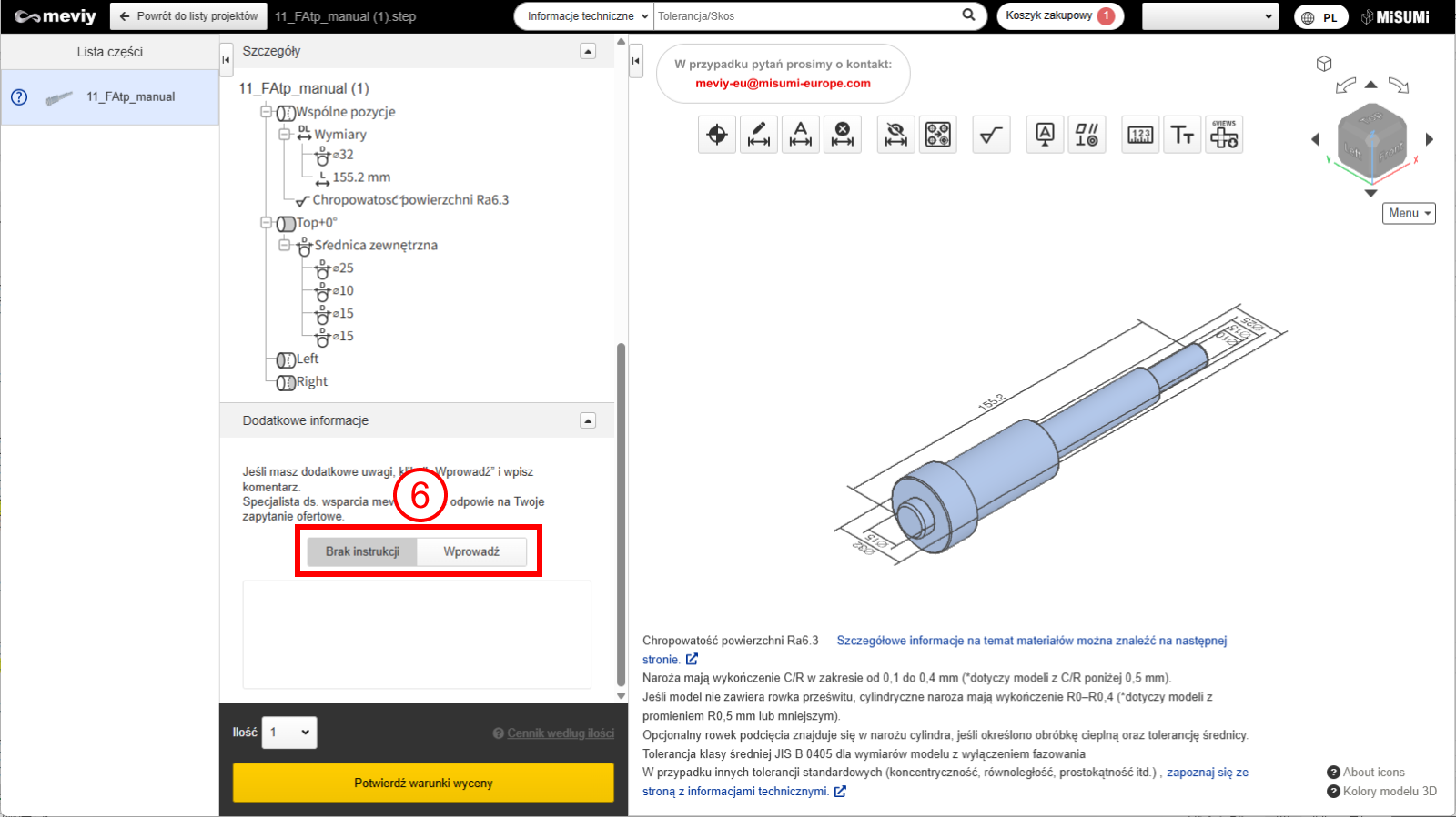
Task: Click the geometric tolerance symbols icon
Action: pos(1087,136)
